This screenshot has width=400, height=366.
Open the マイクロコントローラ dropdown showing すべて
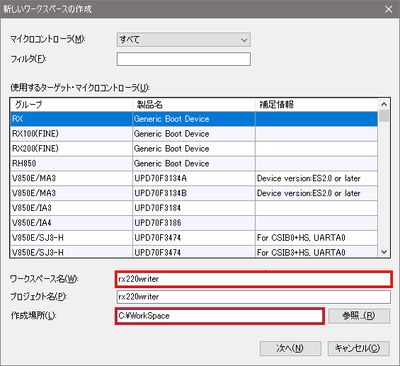point(183,40)
